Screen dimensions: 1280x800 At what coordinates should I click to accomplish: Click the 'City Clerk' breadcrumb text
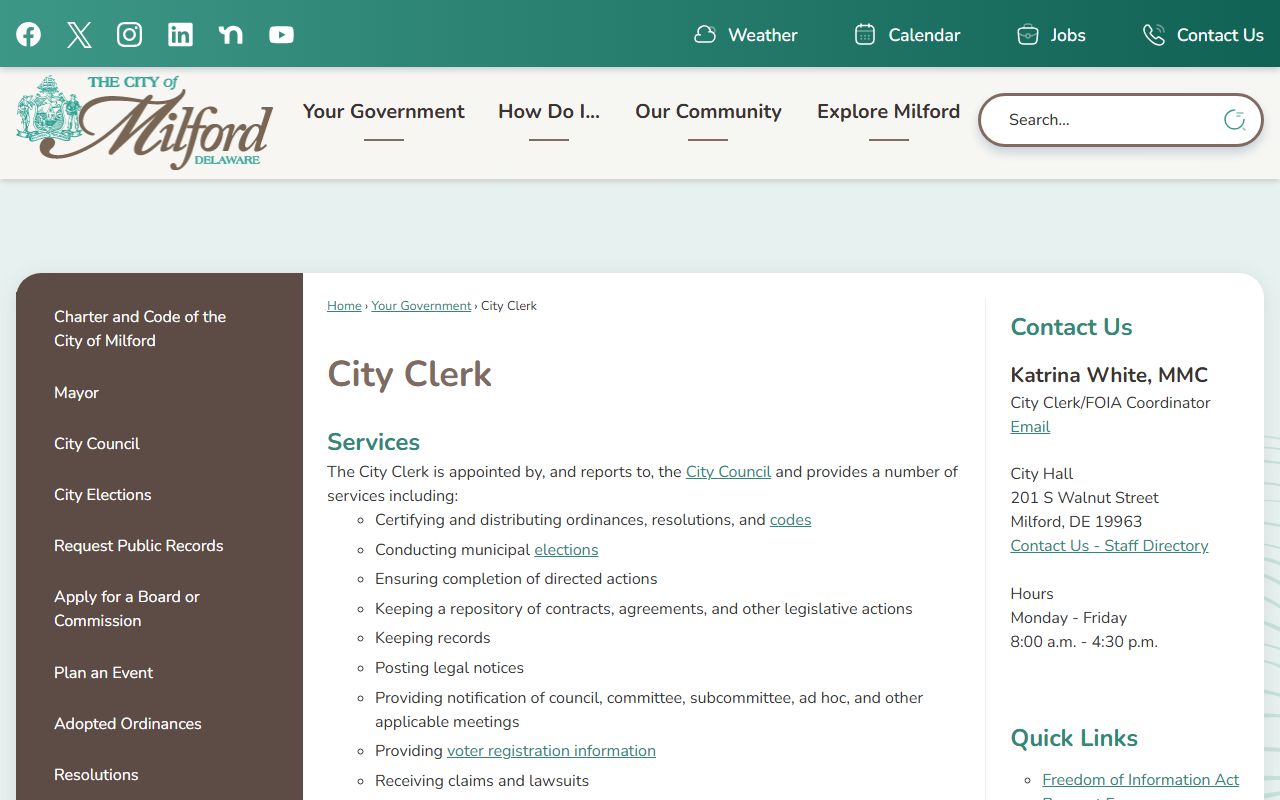pyautogui.click(x=509, y=306)
